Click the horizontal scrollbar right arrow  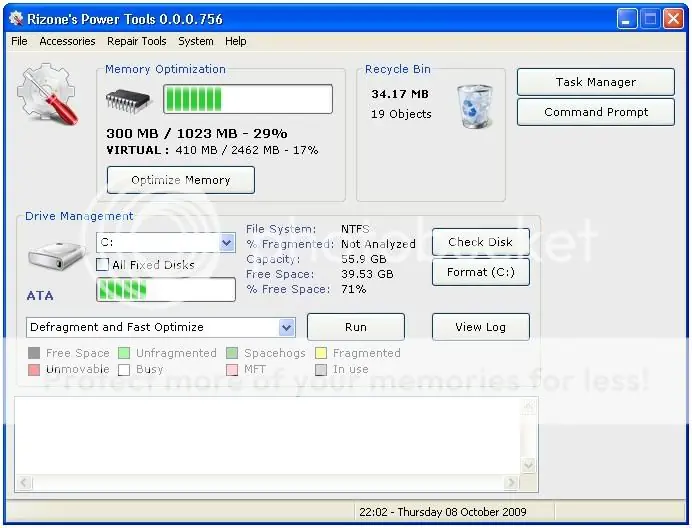pos(511,483)
